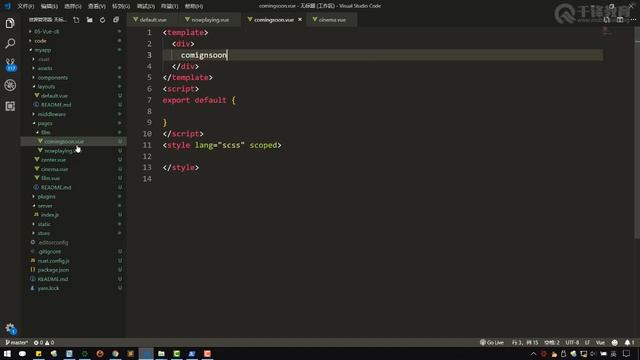Open the Extensions view in activity bar
The width and height of the screenshot is (640, 360).
click(x=10, y=106)
